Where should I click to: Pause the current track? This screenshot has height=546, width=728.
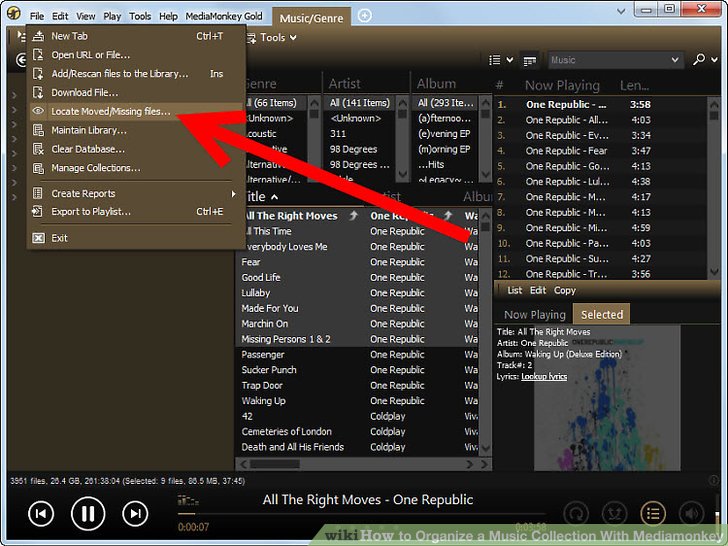[x=88, y=514]
